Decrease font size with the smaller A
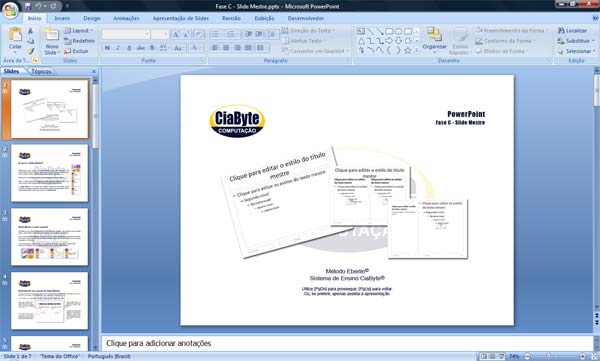 pos(186,34)
